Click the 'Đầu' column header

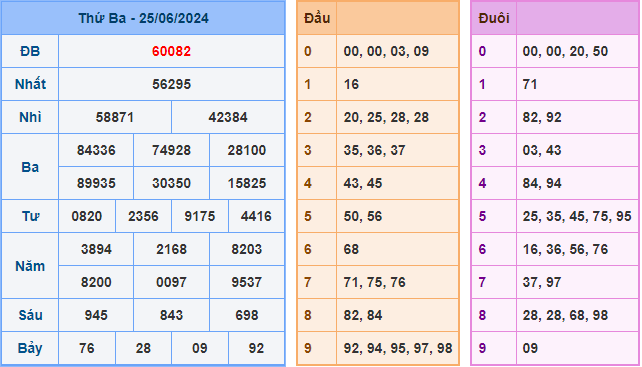[317, 18]
